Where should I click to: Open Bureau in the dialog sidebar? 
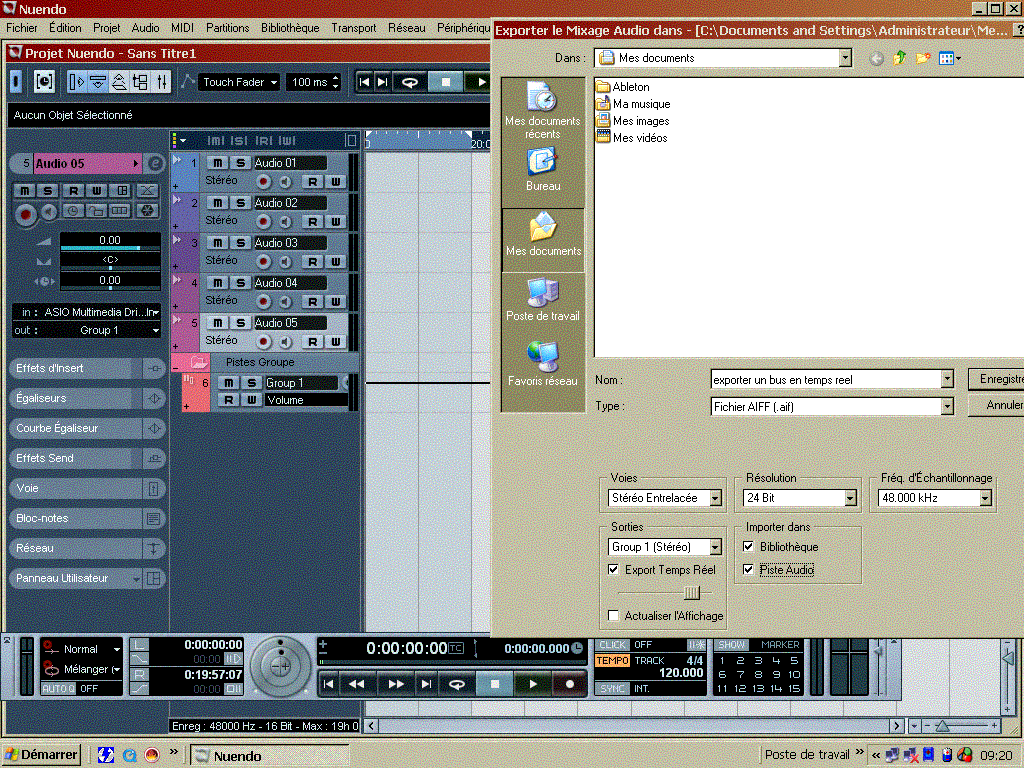[543, 168]
